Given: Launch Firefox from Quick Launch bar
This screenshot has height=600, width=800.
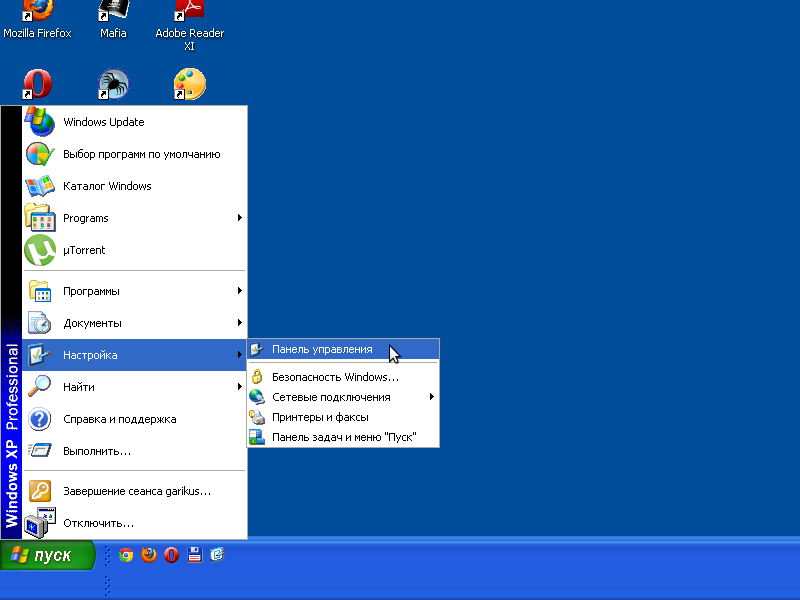Looking at the screenshot, I should [x=149, y=555].
